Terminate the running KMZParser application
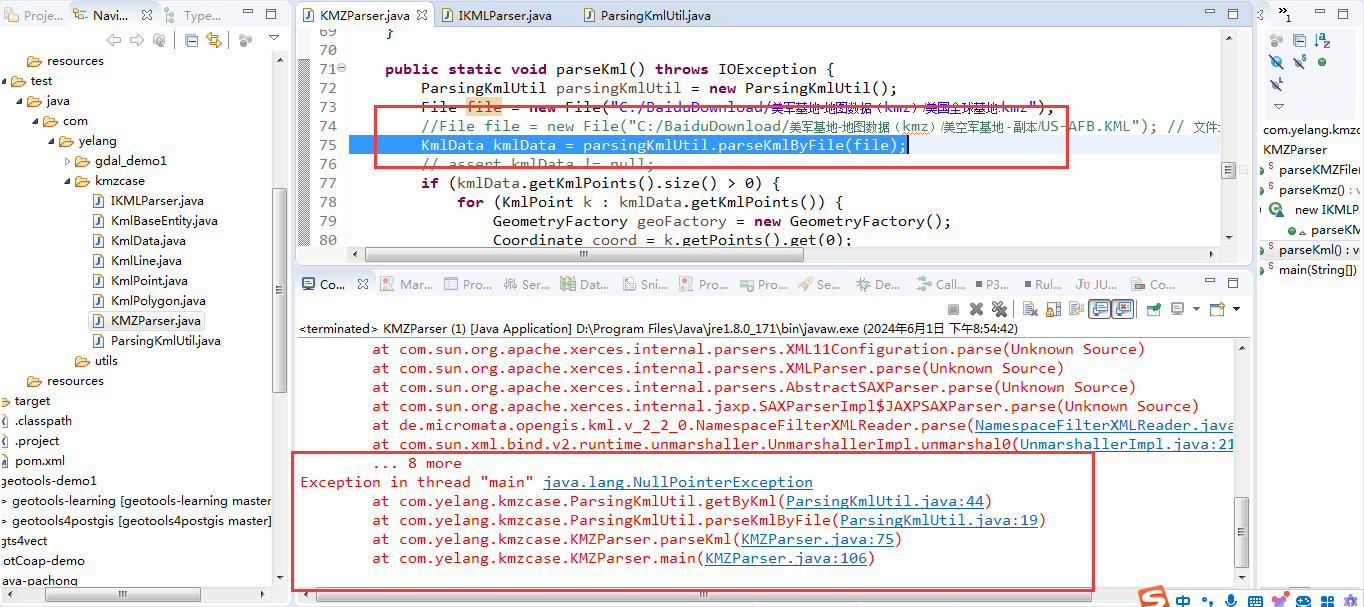This screenshot has height=607, width=1364. tap(954, 308)
